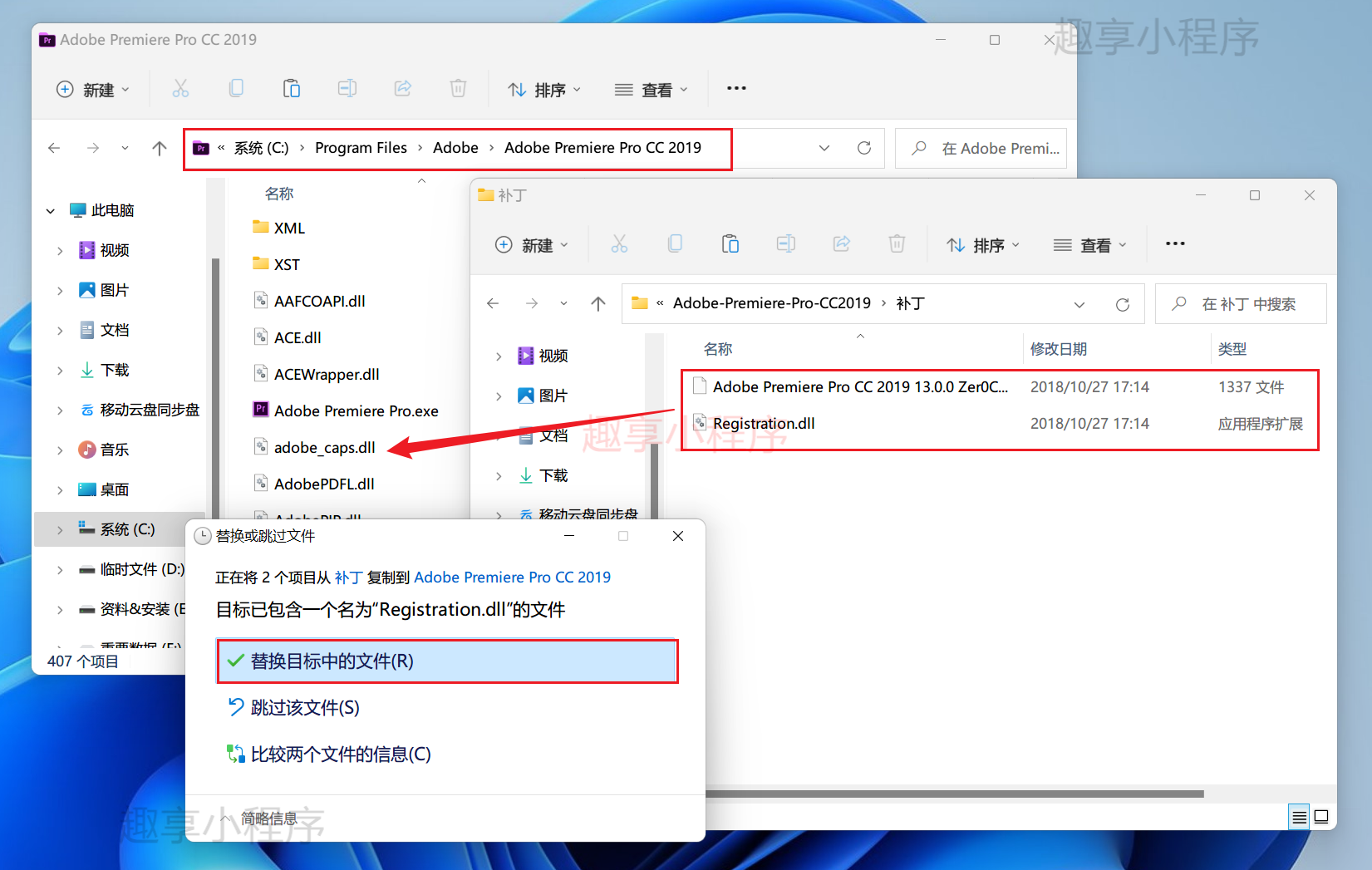
Task: Expand address history dropdown in Premiere window
Action: point(824,148)
